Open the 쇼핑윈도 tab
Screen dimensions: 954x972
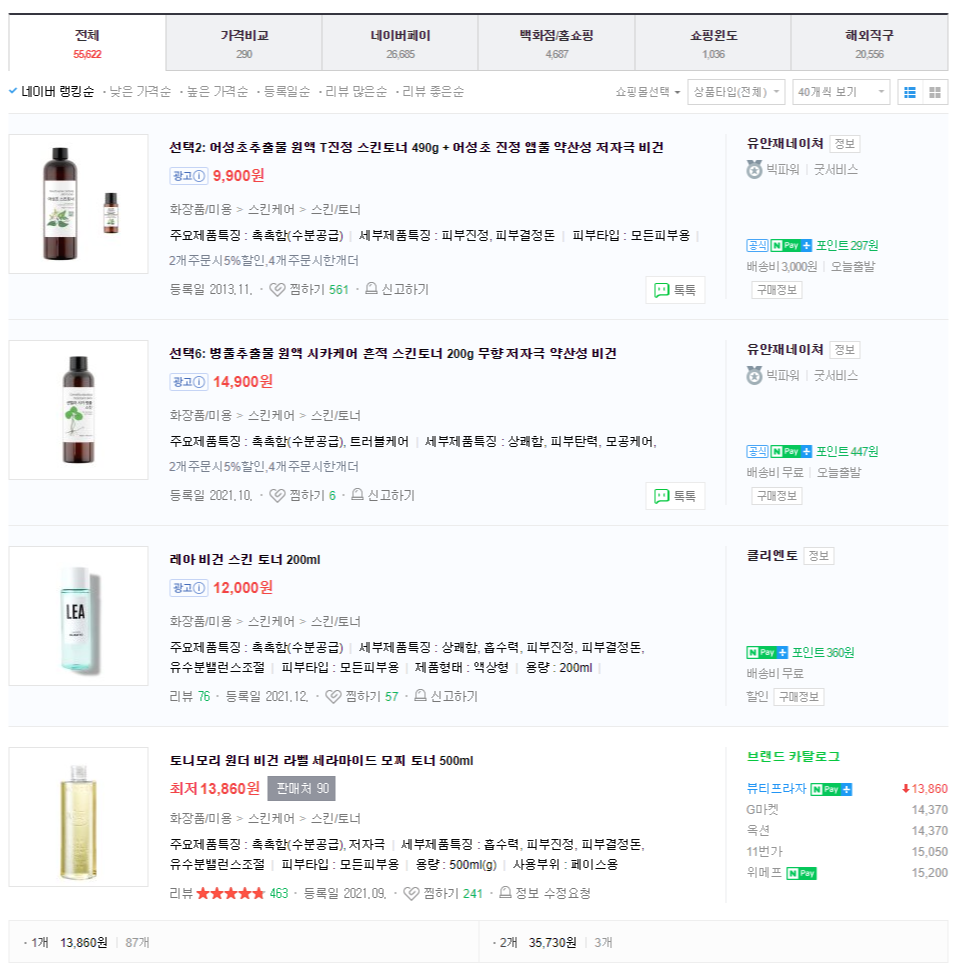(x=713, y=43)
